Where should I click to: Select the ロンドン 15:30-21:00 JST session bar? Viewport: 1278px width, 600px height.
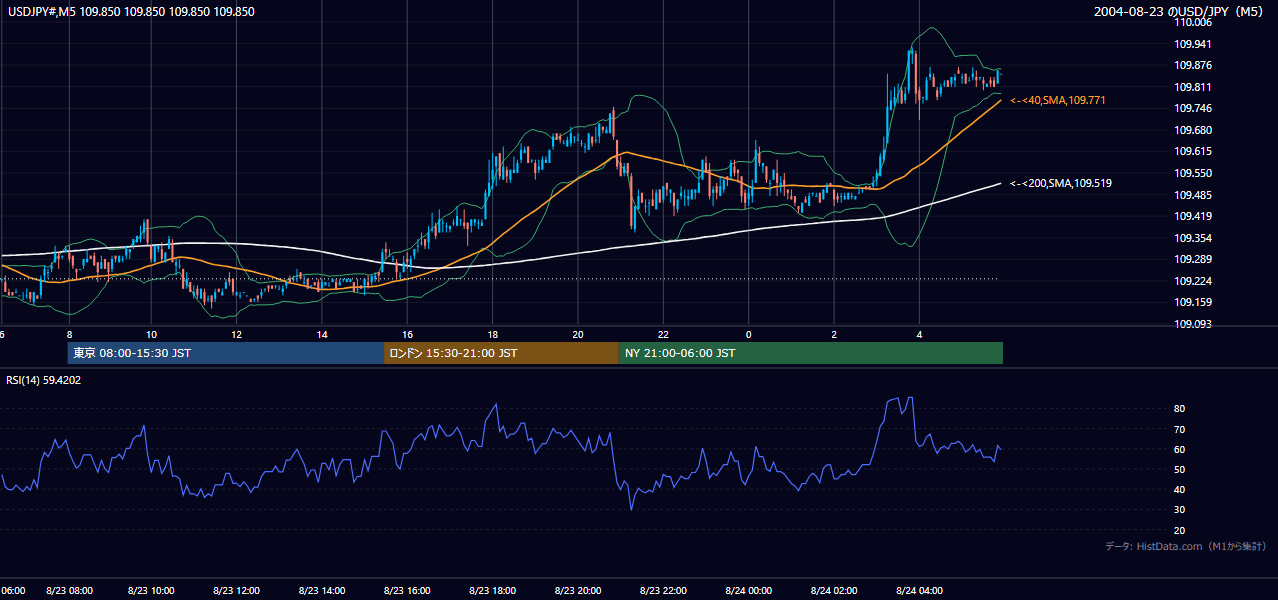pyautogui.click(x=501, y=353)
